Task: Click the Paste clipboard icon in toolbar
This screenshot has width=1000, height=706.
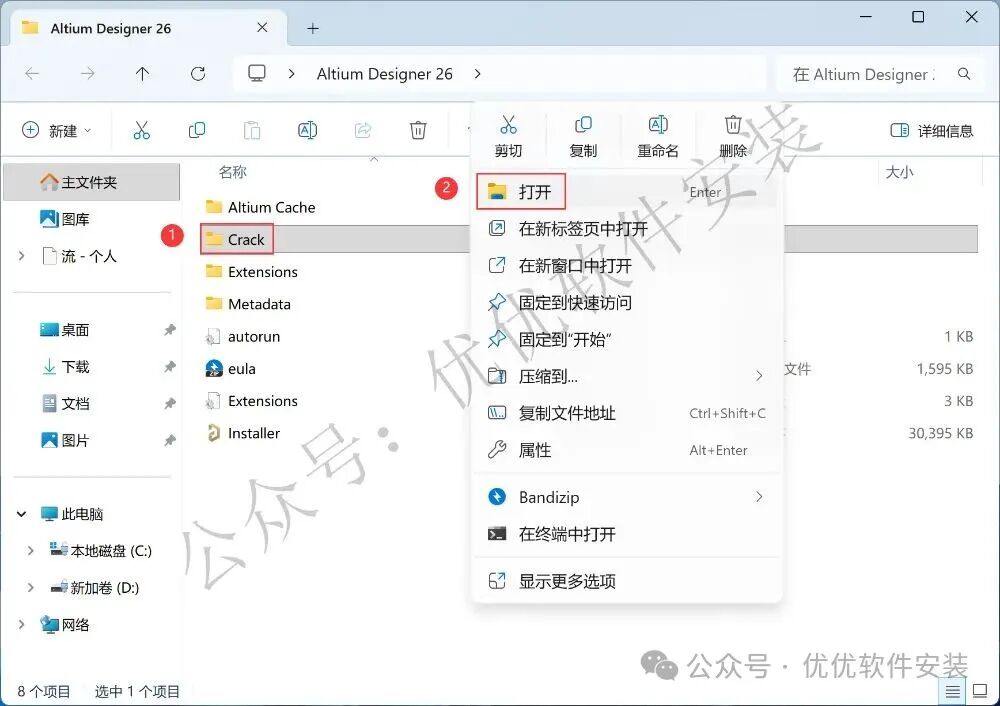Action: click(252, 131)
